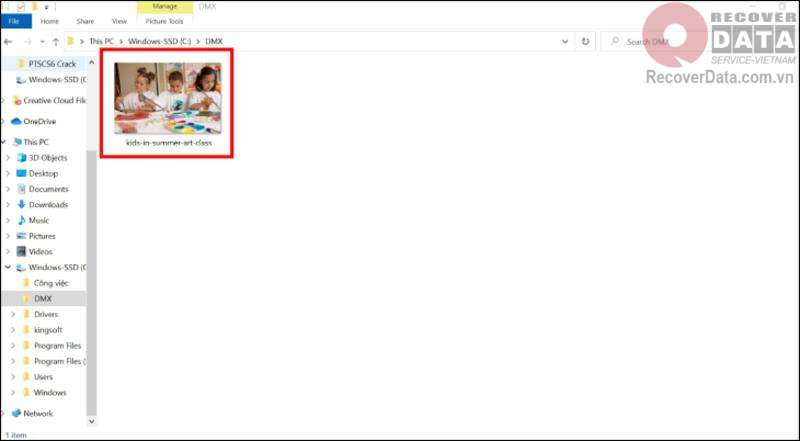The height and width of the screenshot is (441, 800).
Task: Click the Downloads arrow icon
Action: click(21, 205)
